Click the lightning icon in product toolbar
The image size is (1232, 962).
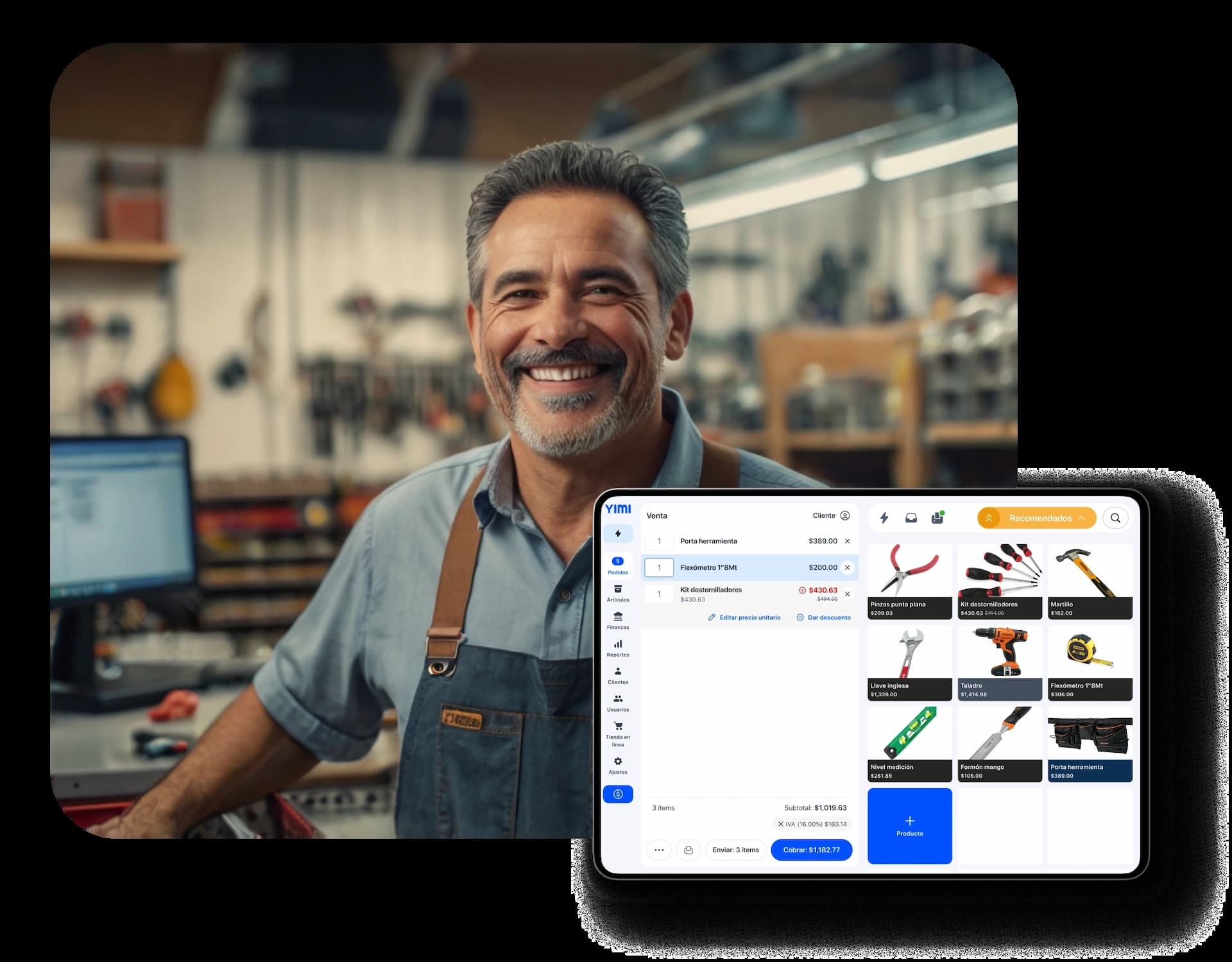click(884, 518)
